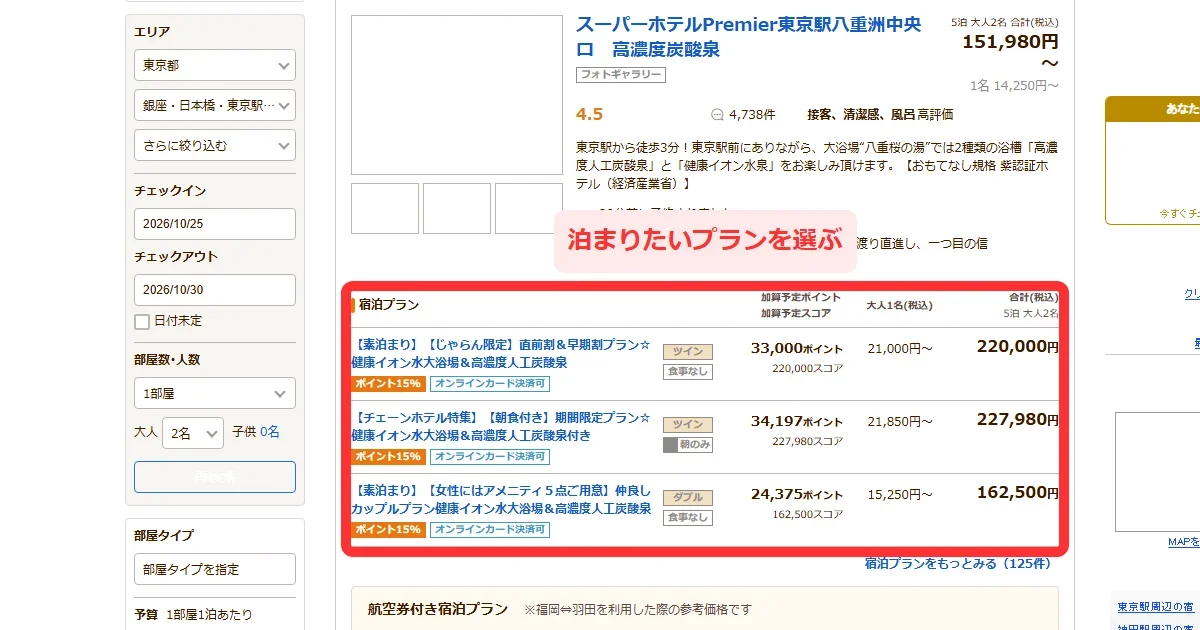Click オンラインカード決済可 tag on カップルプラン
This screenshot has height=630, width=1200.
coord(490,529)
